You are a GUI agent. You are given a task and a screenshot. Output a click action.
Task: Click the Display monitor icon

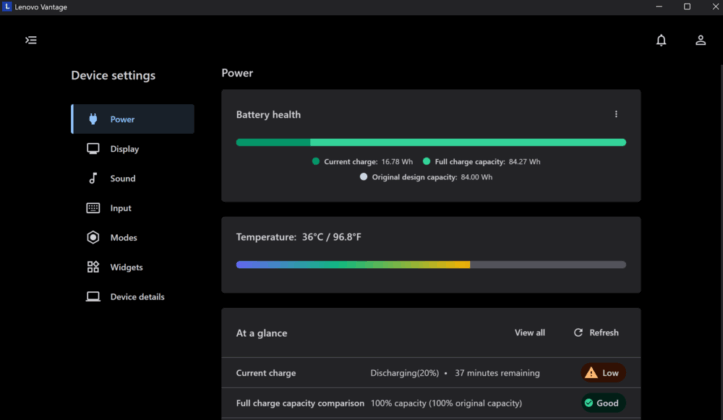[93, 148]
